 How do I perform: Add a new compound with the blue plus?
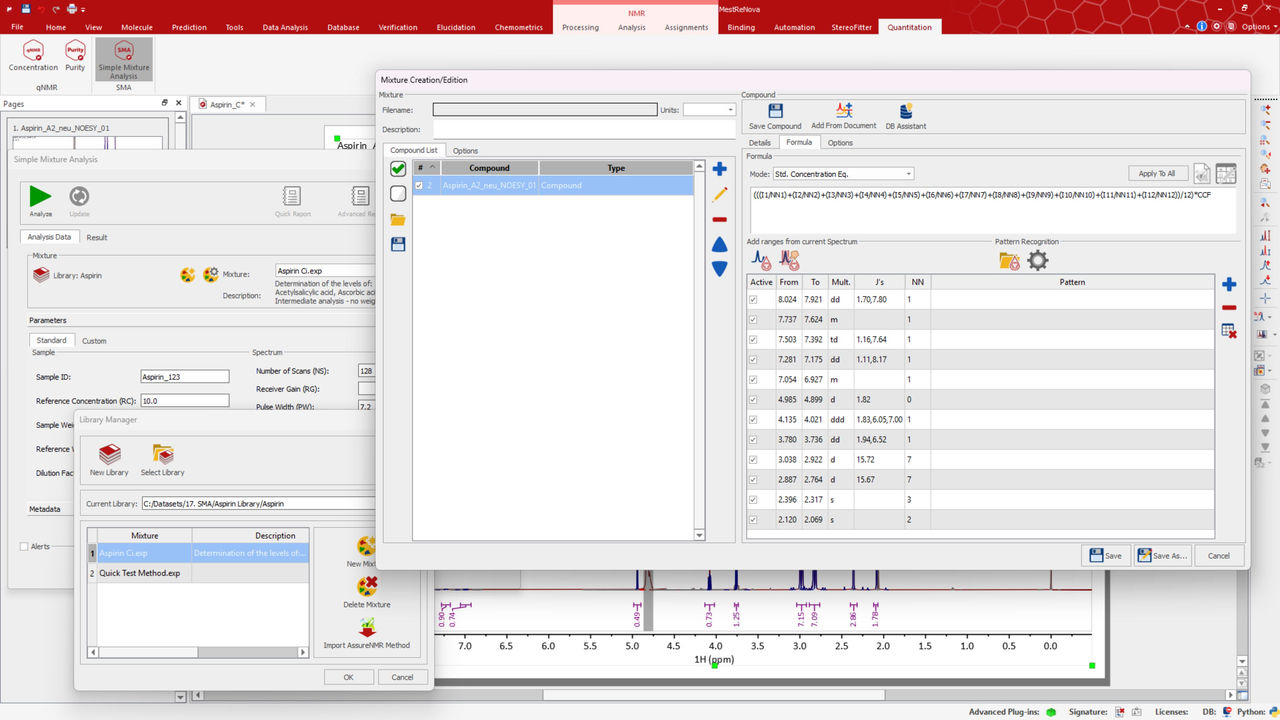pos(719,169)
